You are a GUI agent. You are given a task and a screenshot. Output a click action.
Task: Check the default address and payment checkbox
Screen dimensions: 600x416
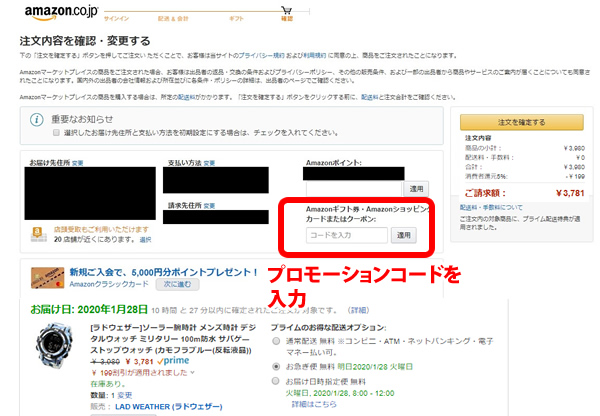tap(57, 133)
